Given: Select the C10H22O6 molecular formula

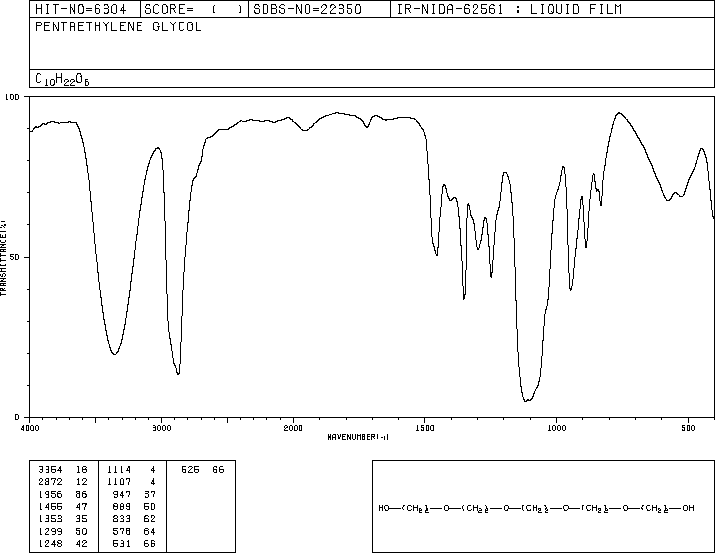Looking at the screenshot, I should 62,80.
